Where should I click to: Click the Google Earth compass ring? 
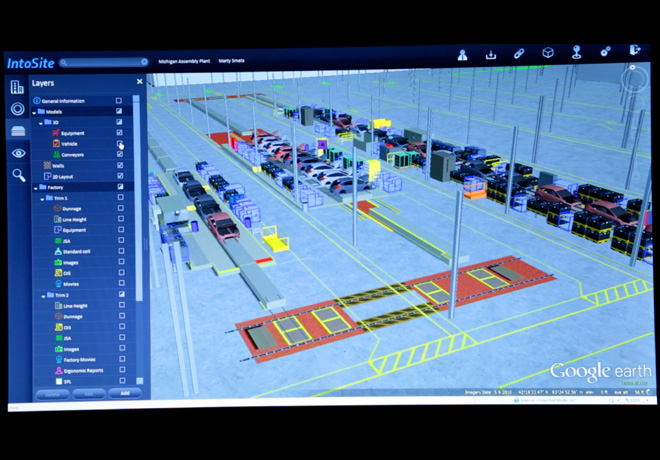(x=634, y=79)
